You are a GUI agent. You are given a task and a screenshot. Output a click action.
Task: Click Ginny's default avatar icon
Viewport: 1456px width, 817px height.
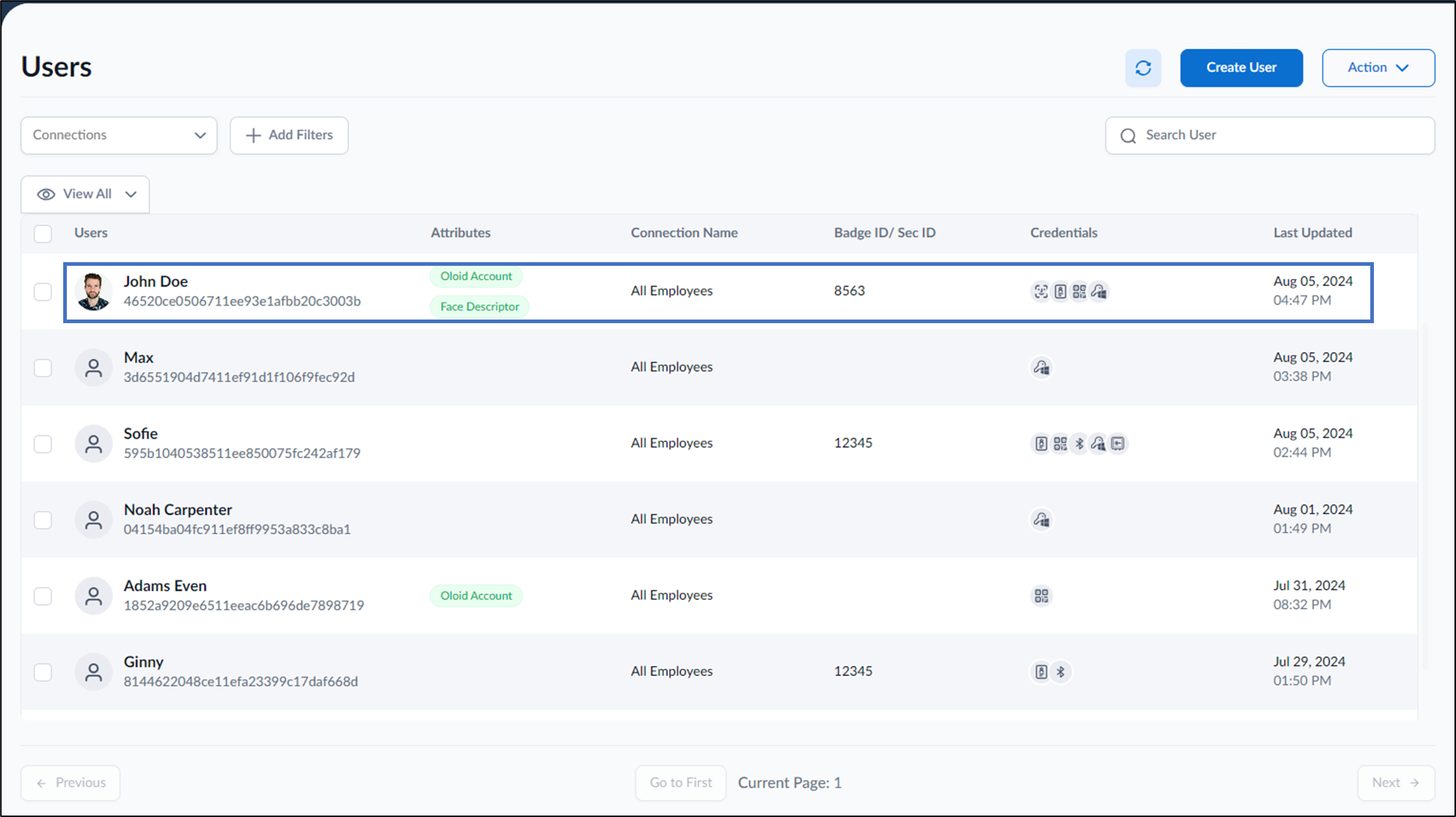(x=93, y=672)
